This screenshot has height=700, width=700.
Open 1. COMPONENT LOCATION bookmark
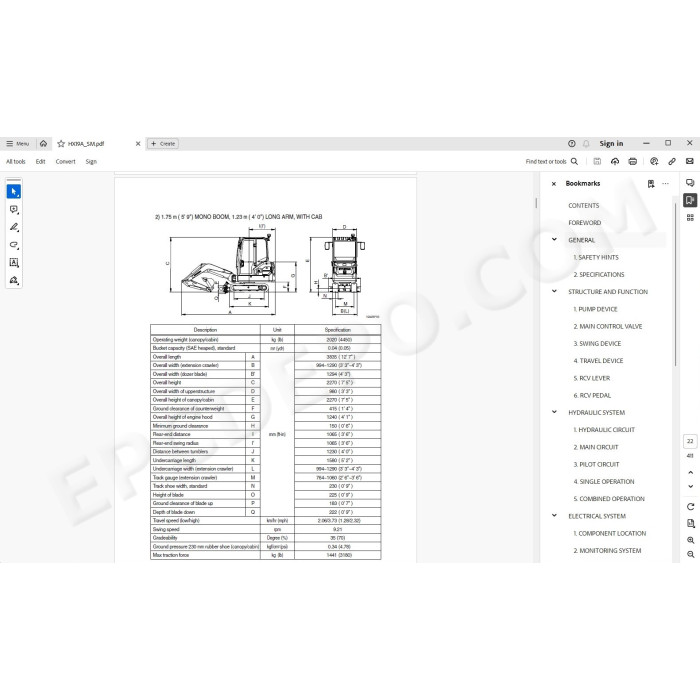tap(609, 533)
